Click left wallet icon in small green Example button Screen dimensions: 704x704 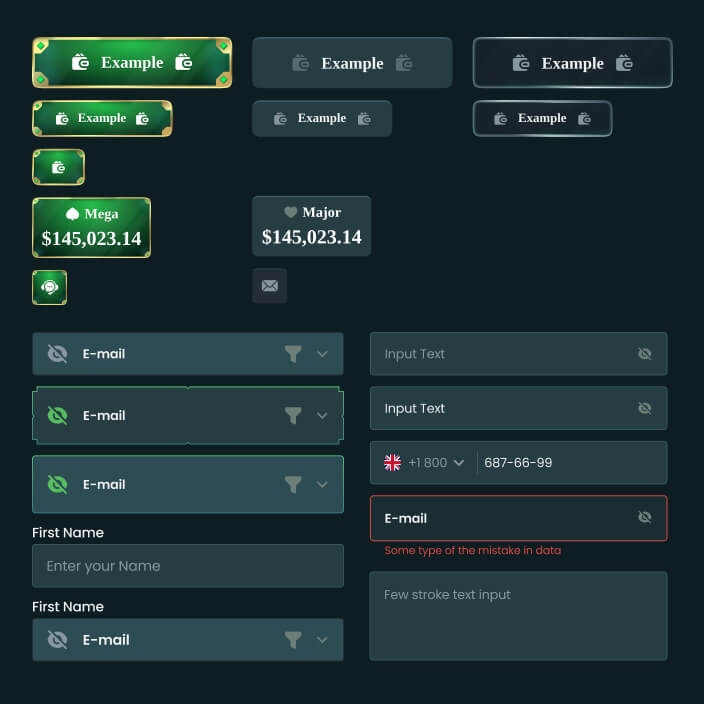pos(62,119)
